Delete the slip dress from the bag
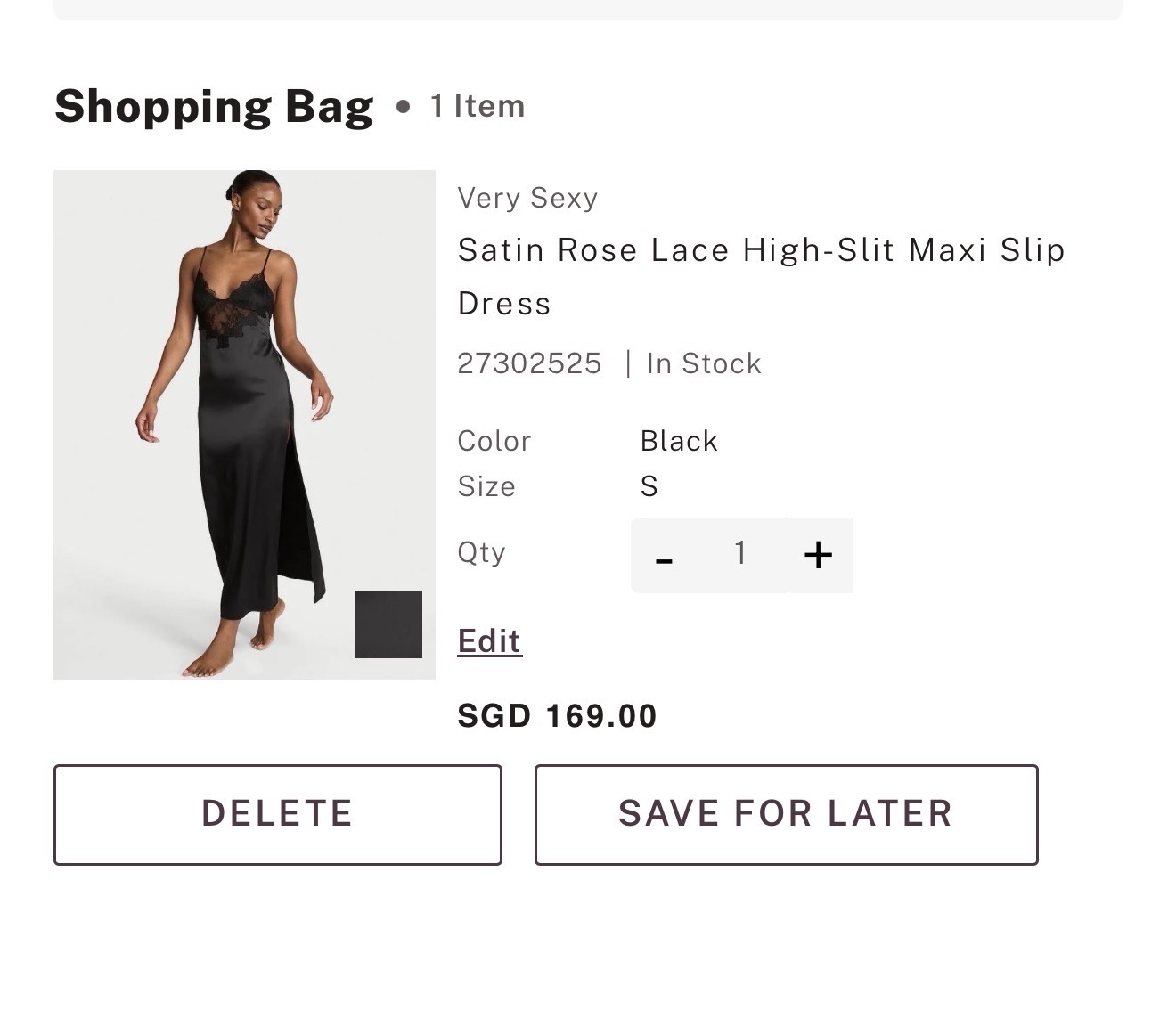 pos(278,814)
